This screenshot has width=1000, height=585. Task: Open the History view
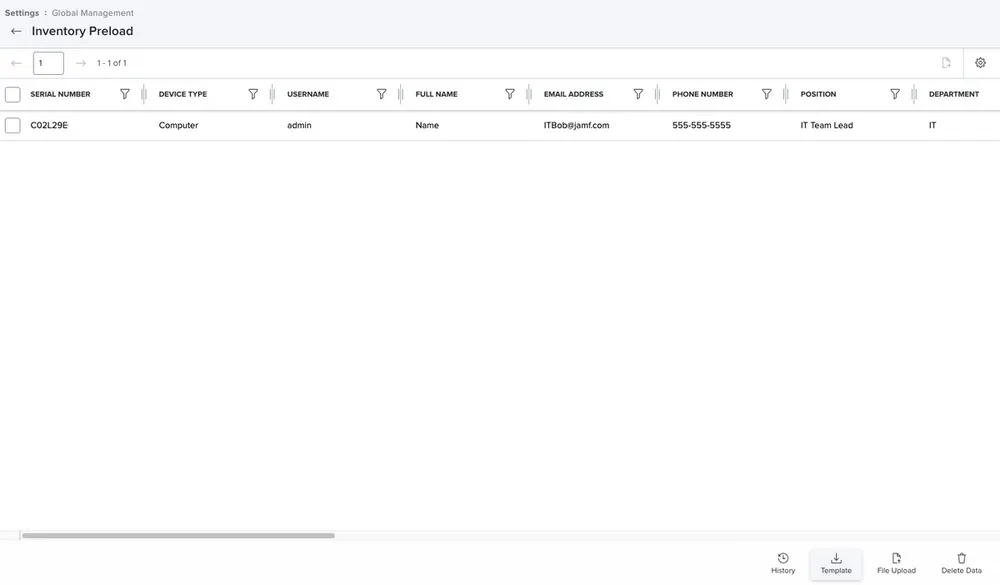click(x=782, y=562)
